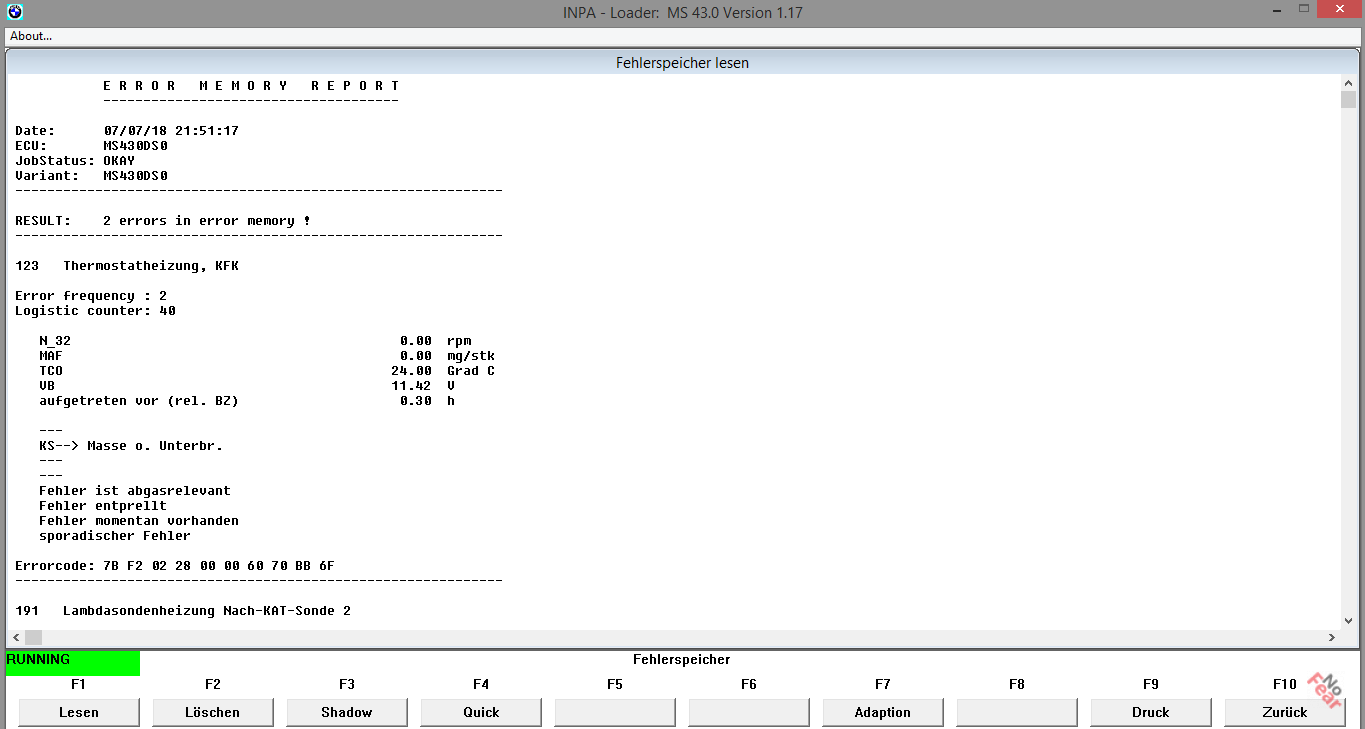1365x729 pixels.
Task: Click the blank F5 button
Action: [x=615, y=712]
